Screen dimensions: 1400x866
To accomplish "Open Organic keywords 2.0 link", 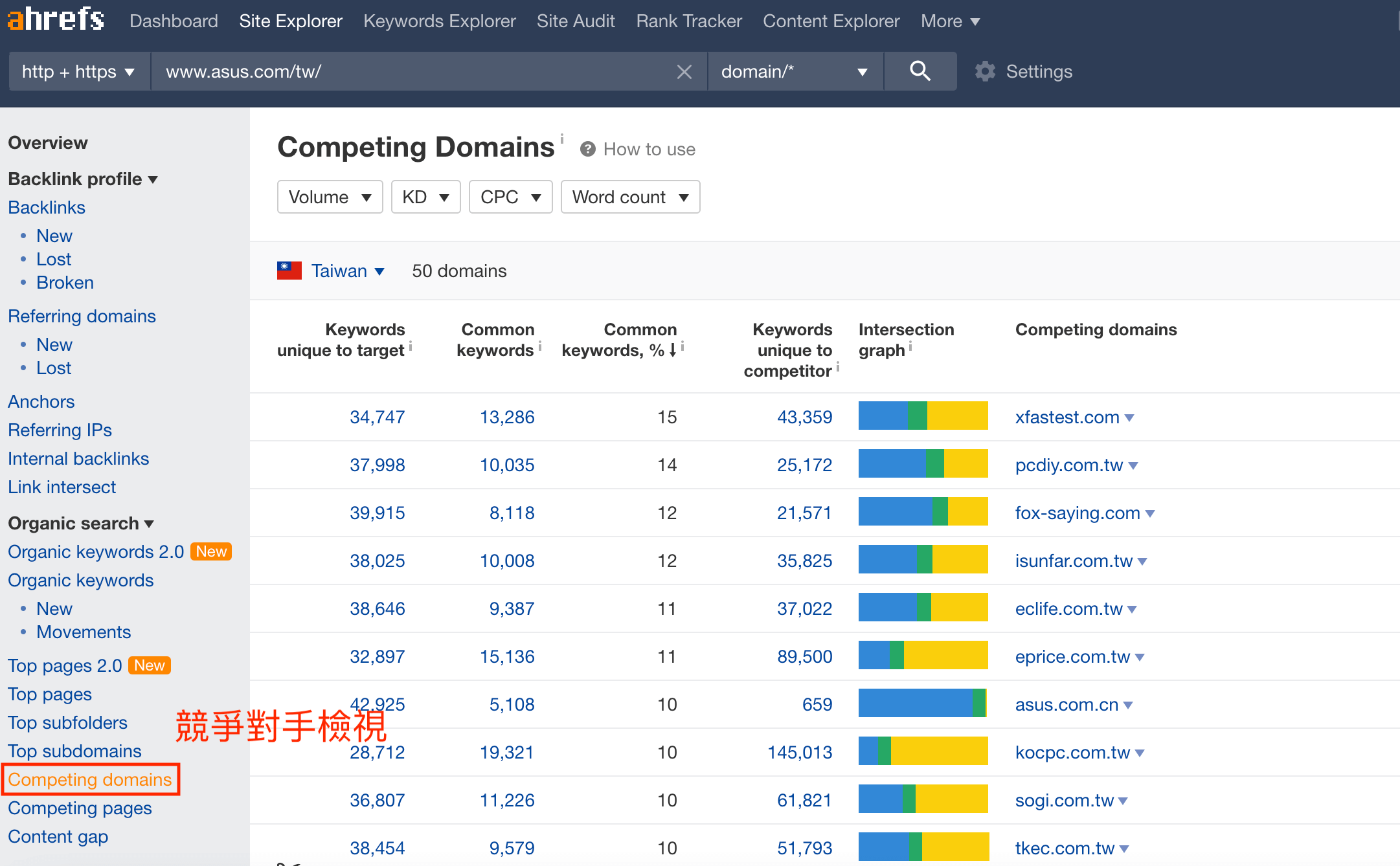I will (96, 551).
